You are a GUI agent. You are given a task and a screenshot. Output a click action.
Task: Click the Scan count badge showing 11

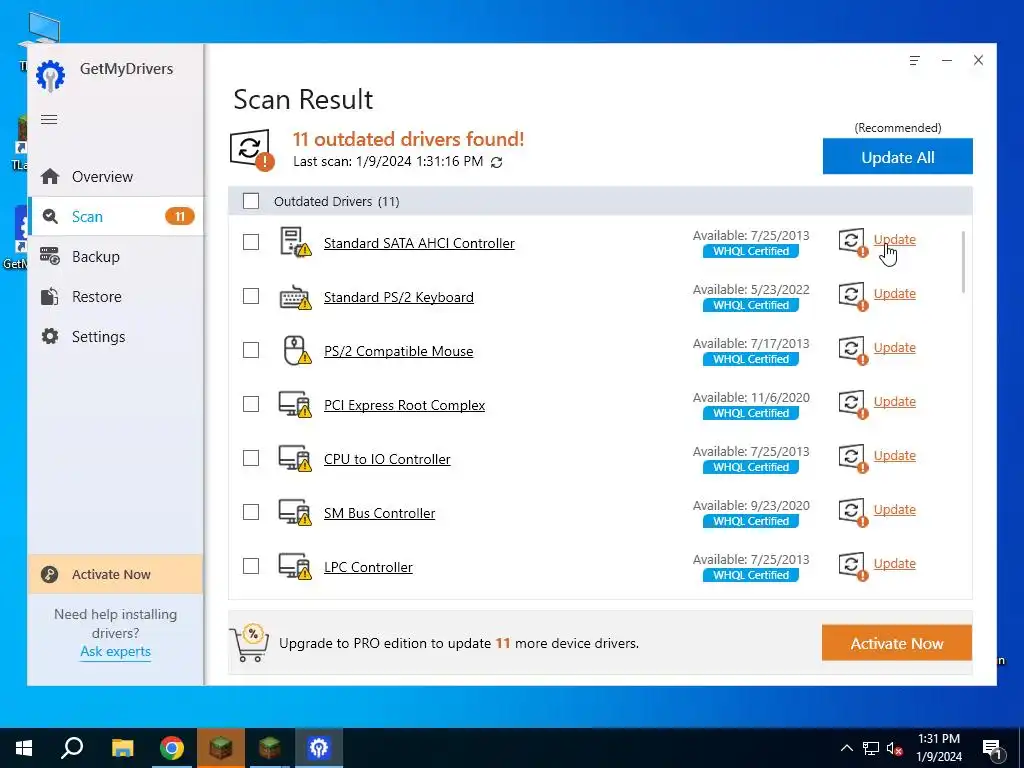180,216
